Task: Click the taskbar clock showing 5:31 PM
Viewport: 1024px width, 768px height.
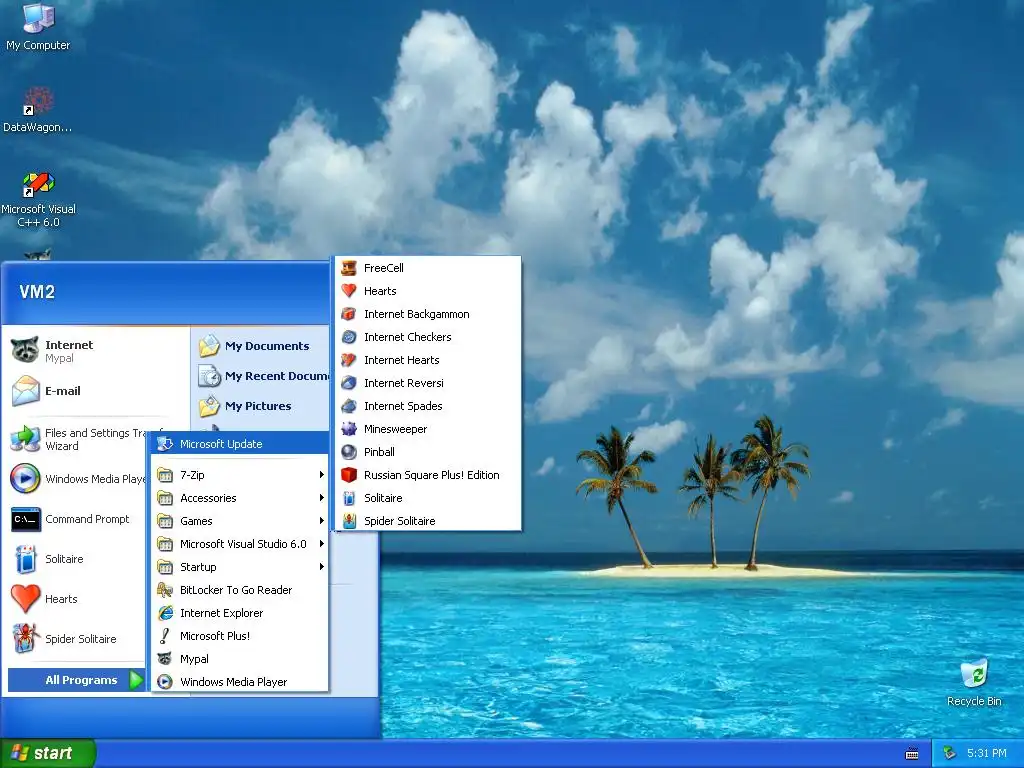Action: point(986,754)
